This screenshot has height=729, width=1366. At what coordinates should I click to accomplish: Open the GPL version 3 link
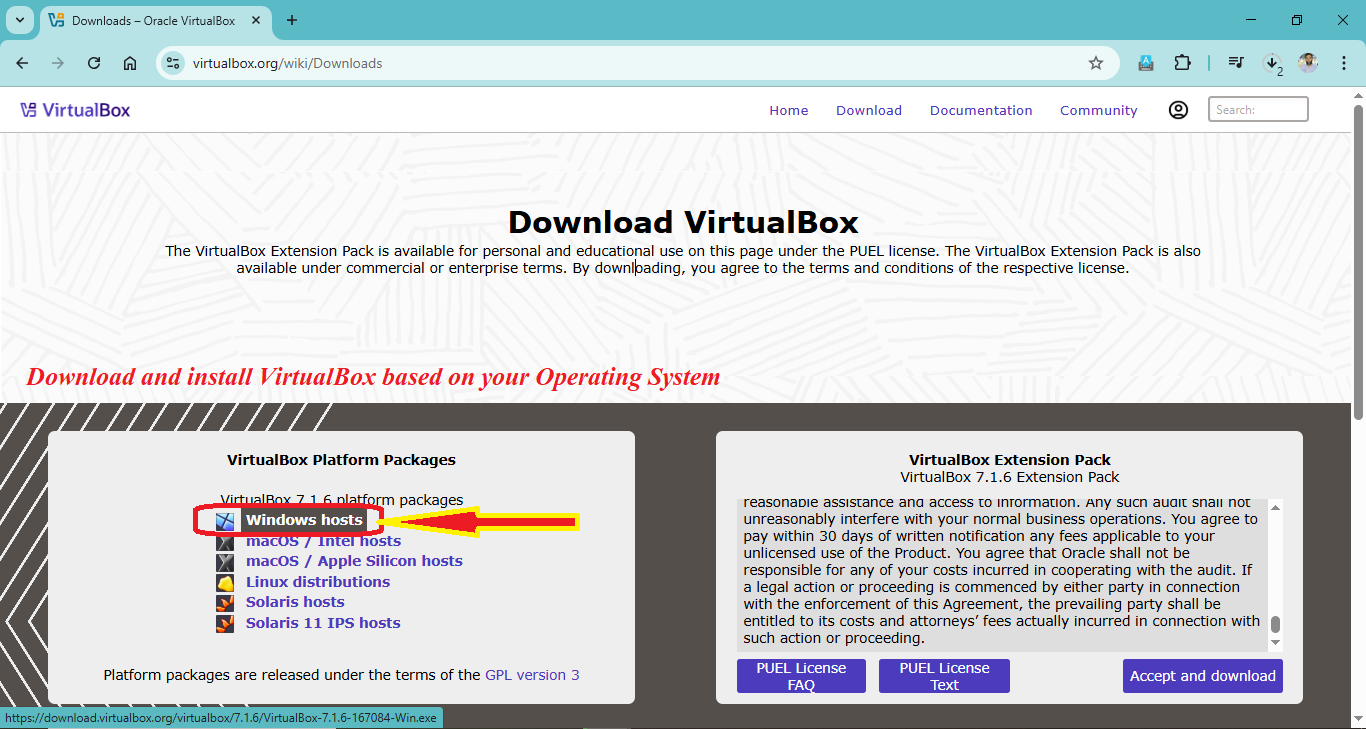(532, 675)
